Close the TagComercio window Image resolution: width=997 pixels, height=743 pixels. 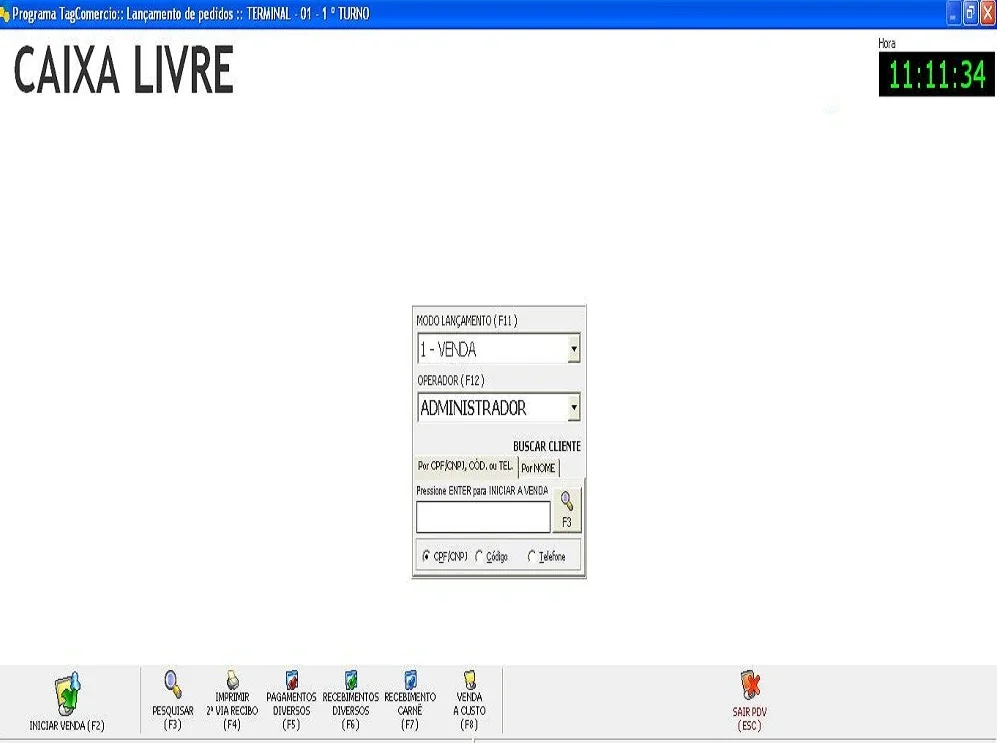click(988, 13)
